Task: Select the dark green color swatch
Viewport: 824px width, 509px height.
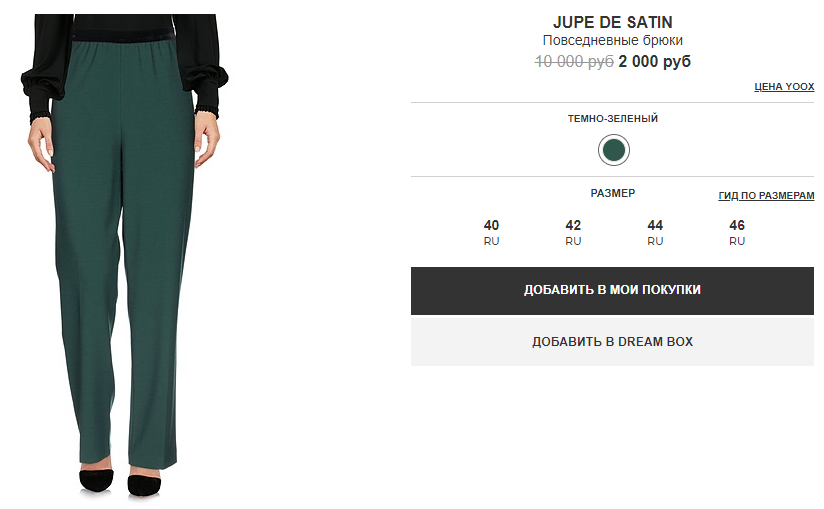Action: (x=613, y=150)
